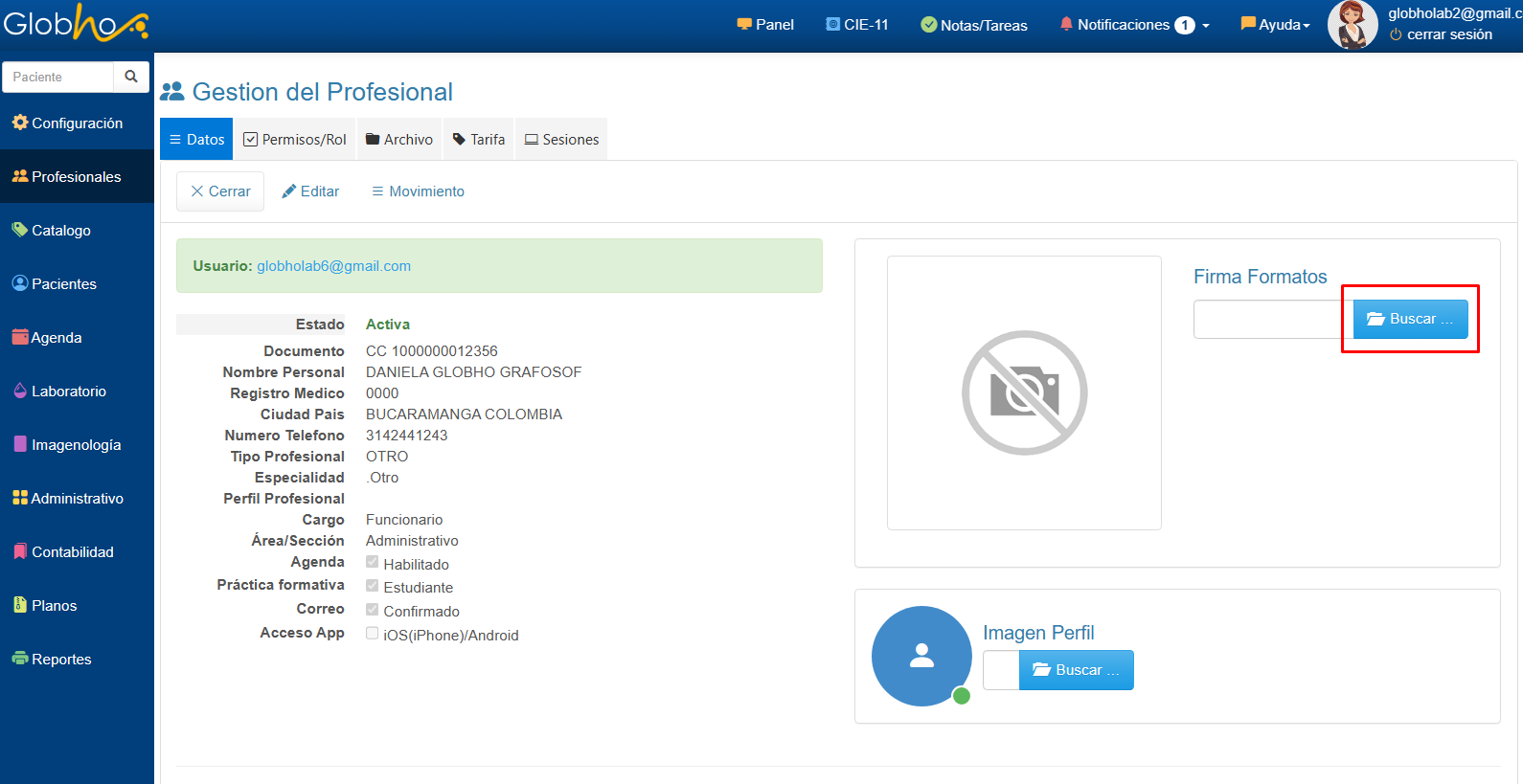Click the user avatar in the top bar

pyautogui.click(x=1352, y=25)
